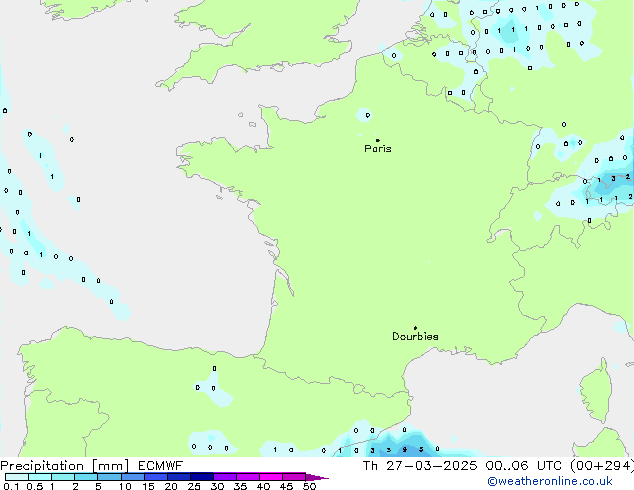This screenshot has height=490, width=634.
Task: Click the 50 value on the legend scale
Action: pyautogui.click(x=309, y=487)
